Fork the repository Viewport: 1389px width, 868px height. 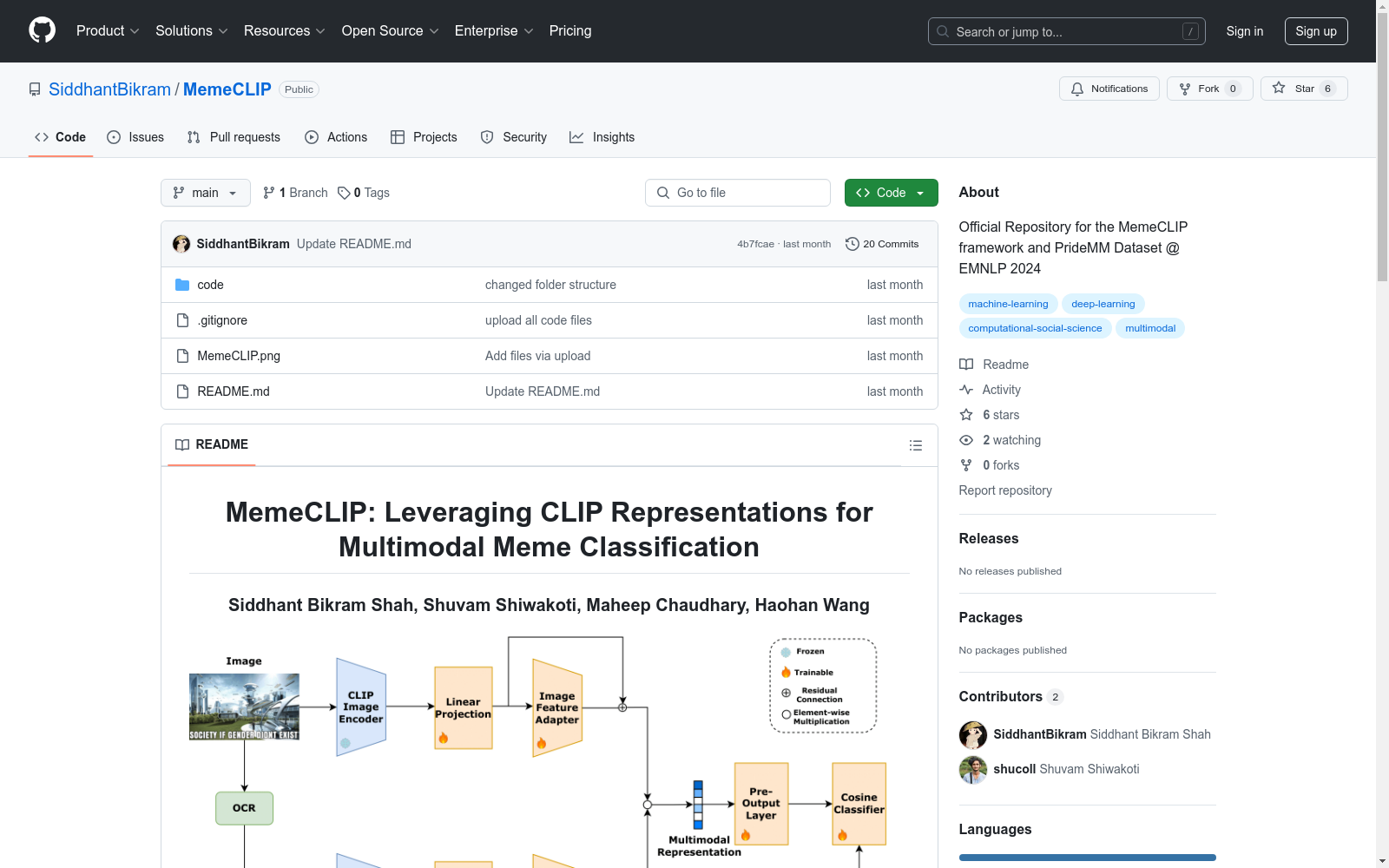click(x=1210, y=89)
